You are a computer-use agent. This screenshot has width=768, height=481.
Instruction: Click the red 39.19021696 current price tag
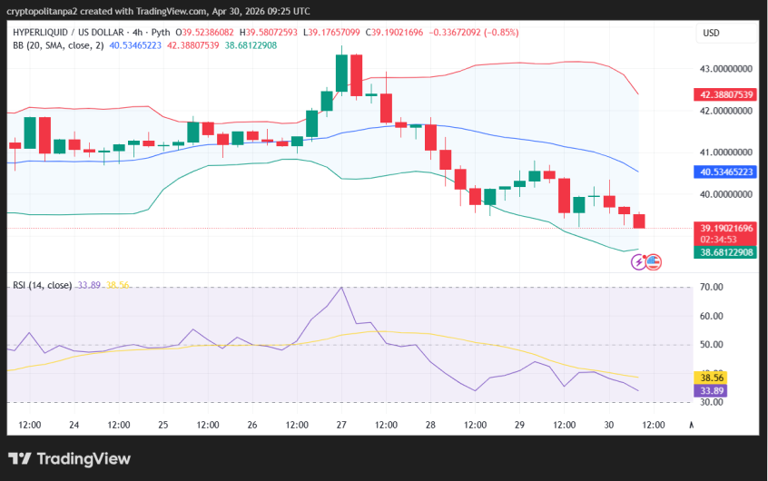(725, 228)
